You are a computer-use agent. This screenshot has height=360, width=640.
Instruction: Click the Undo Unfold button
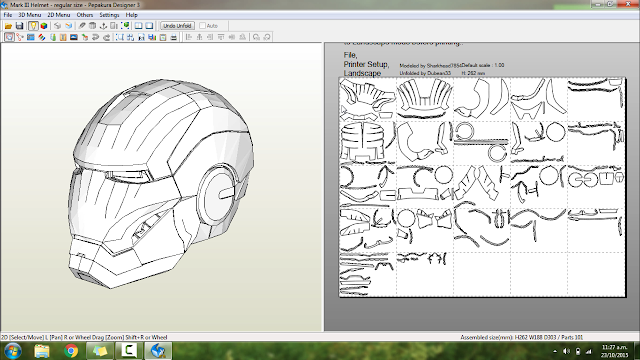[x=177, y=26]
